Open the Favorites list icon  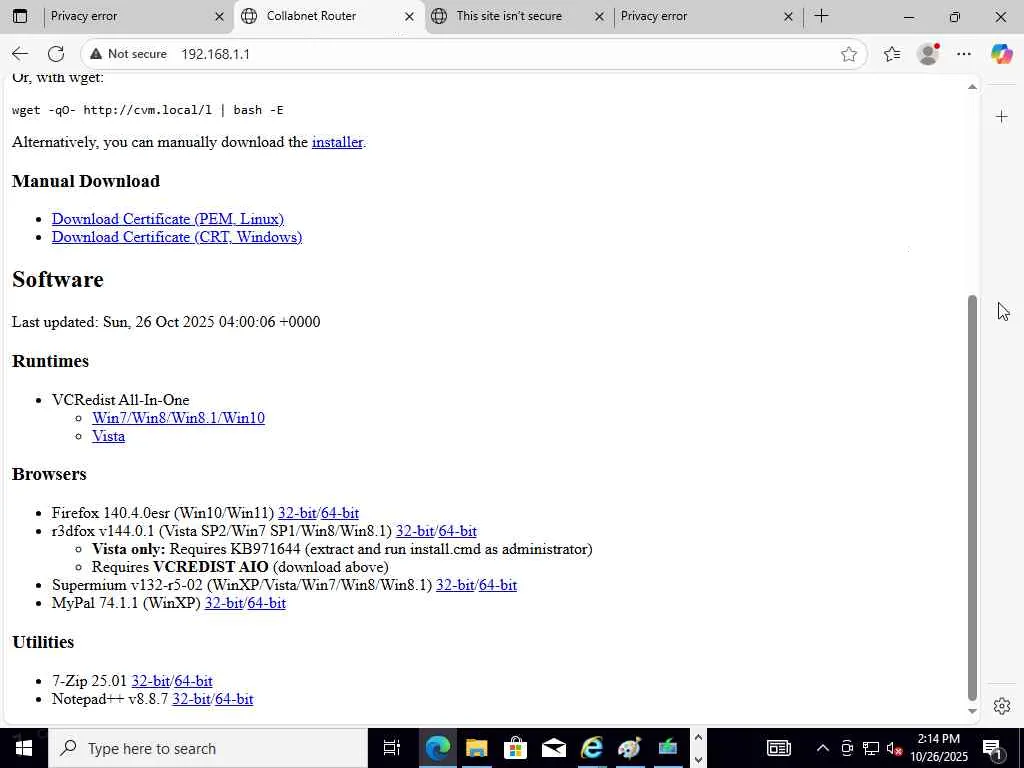click(x=891, y=54)
